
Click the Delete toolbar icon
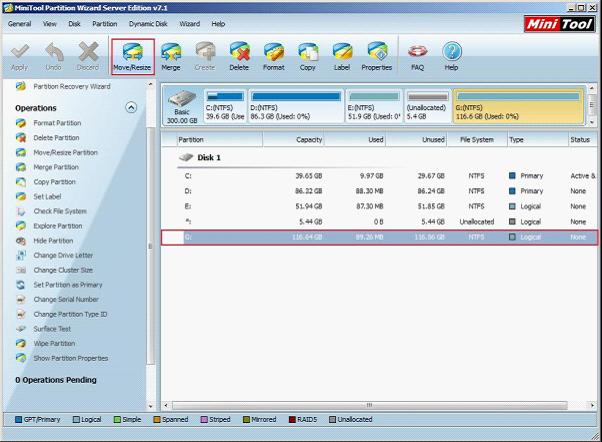(x=239, y=56)
